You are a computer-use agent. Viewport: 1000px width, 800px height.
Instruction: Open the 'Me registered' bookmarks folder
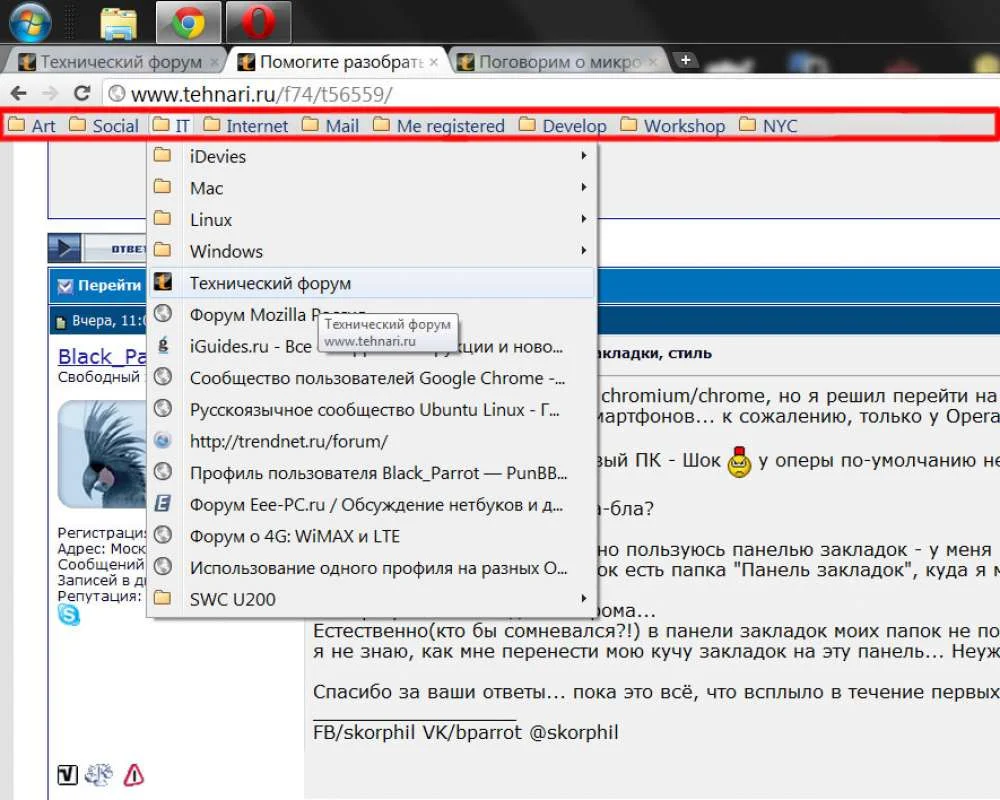pyautogui.click(x=439, y=126)
